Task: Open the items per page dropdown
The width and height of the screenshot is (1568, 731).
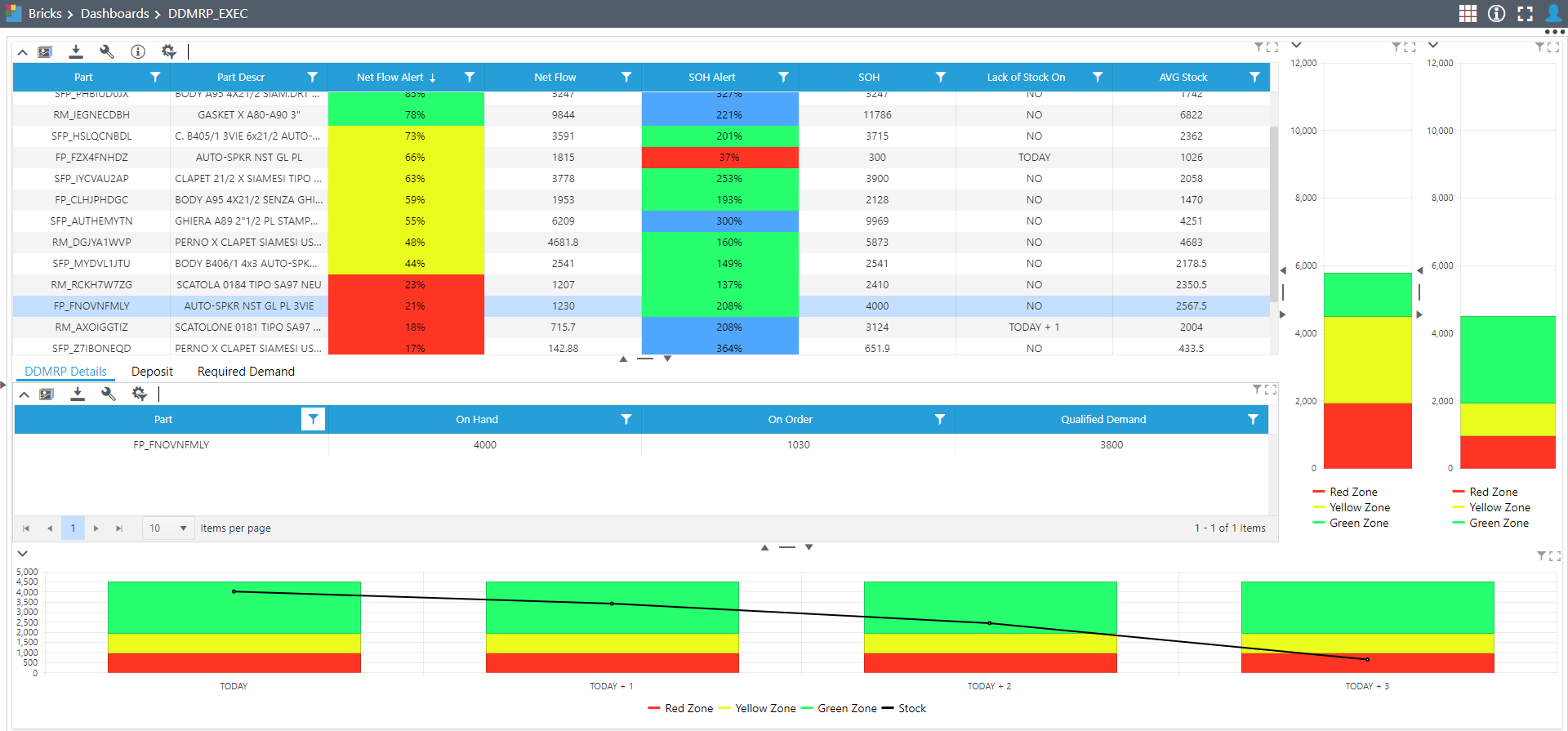Action: 168,528
